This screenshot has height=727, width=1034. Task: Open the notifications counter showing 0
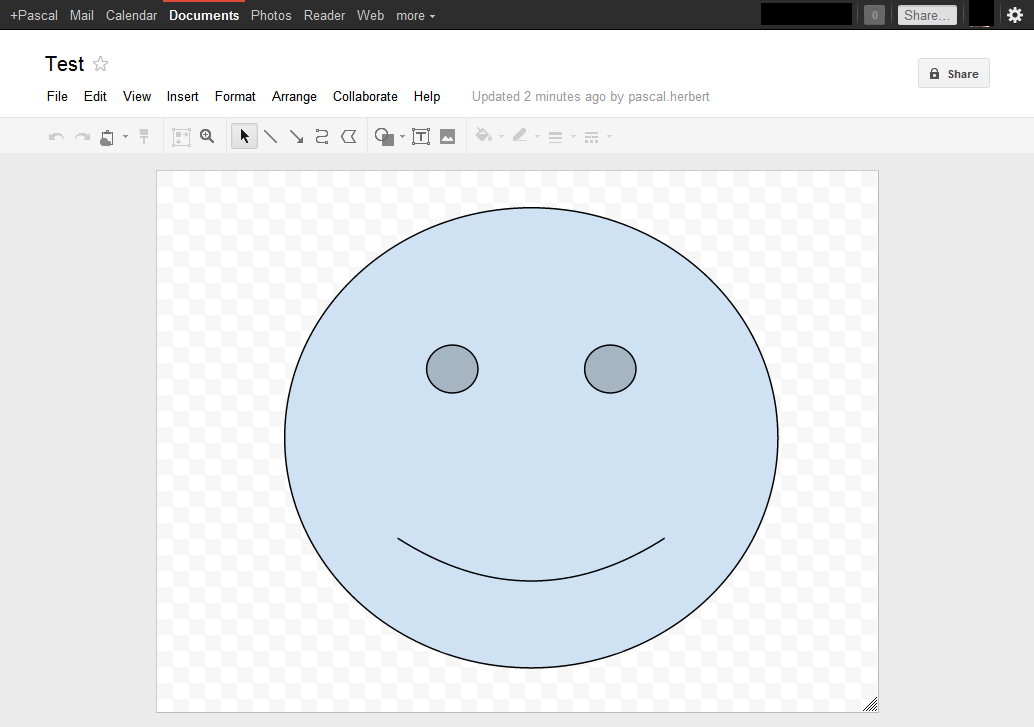874,15
